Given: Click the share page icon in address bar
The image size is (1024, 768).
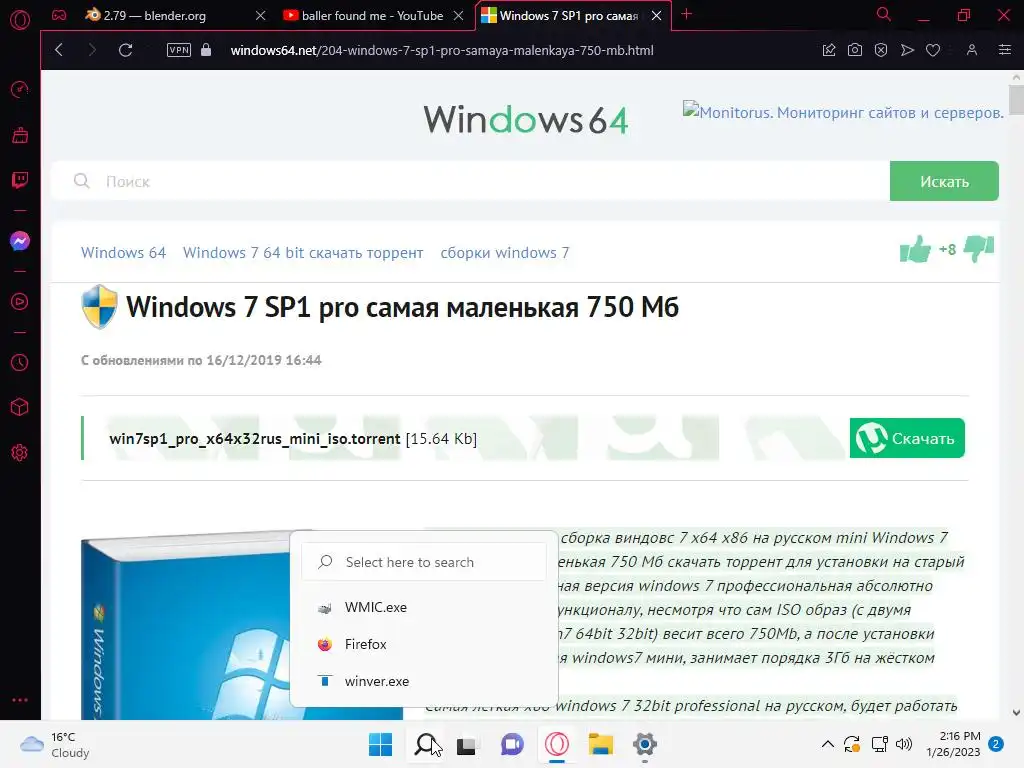Looking at the screenshot, I should (829, 50).
